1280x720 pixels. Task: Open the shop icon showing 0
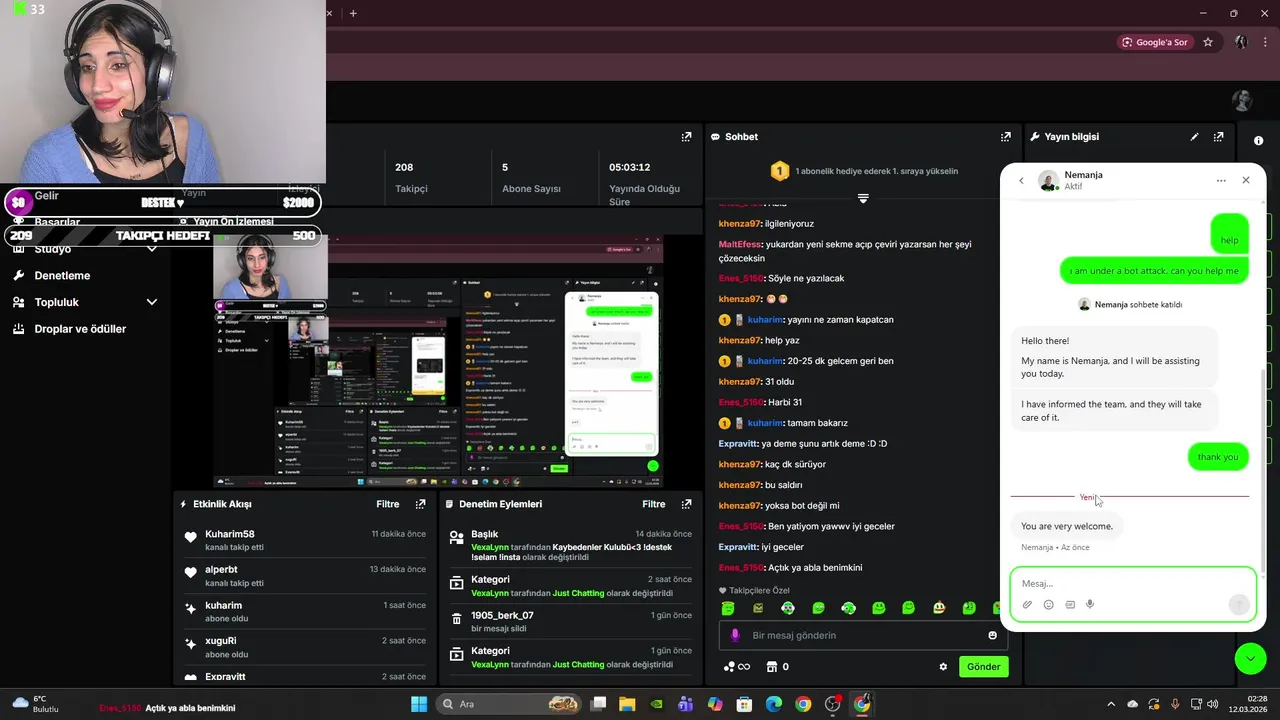[778, 667]
